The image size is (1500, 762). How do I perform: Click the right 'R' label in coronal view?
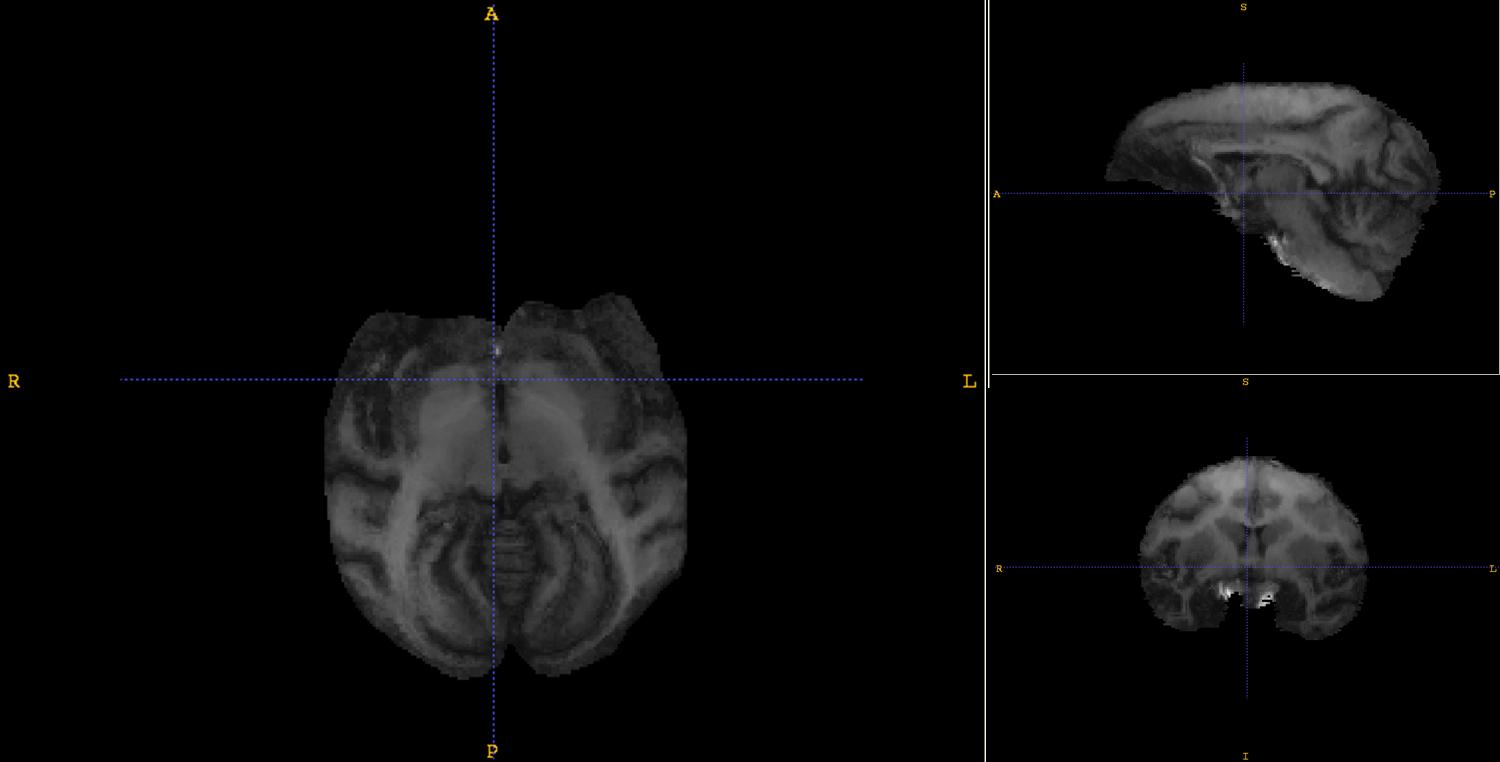999,569
